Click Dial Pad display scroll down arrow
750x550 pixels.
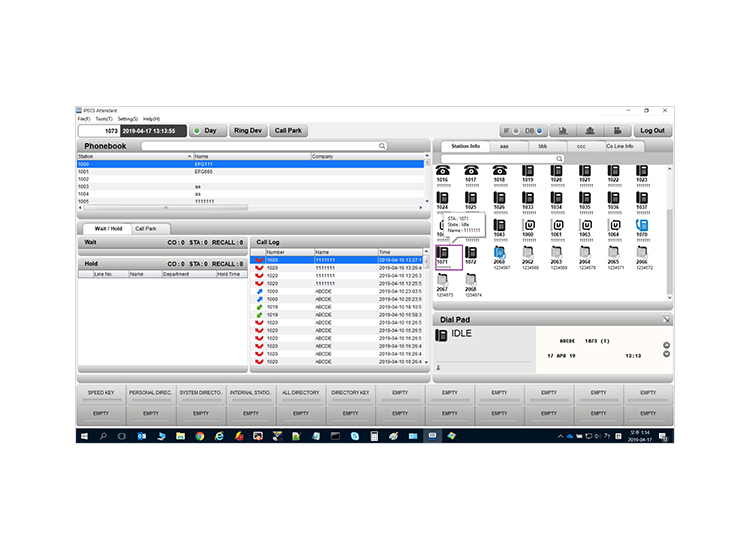(667, 354)
